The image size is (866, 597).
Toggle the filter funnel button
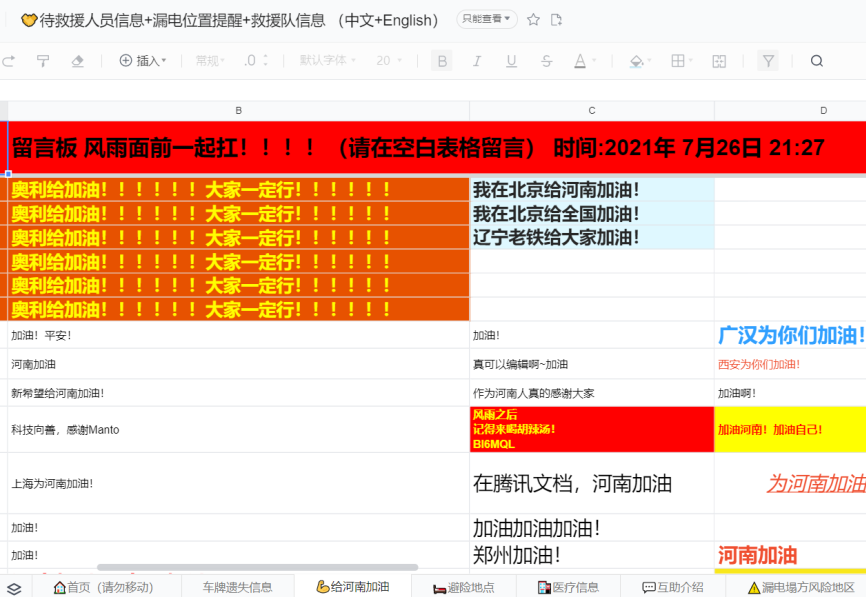(x=768, y=61)
